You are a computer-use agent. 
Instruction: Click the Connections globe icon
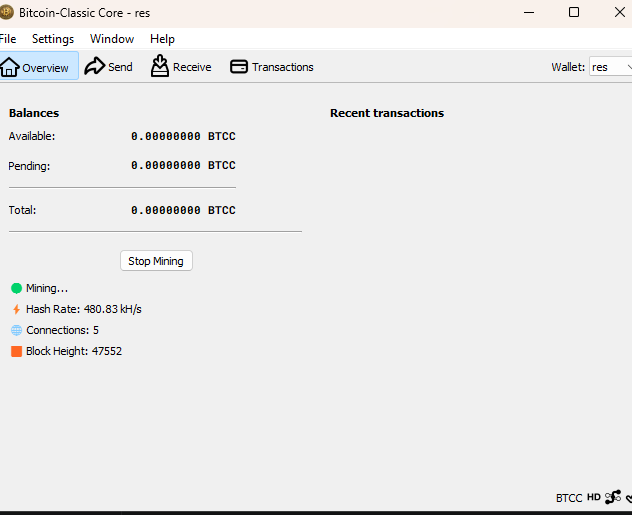pos(17,330)
